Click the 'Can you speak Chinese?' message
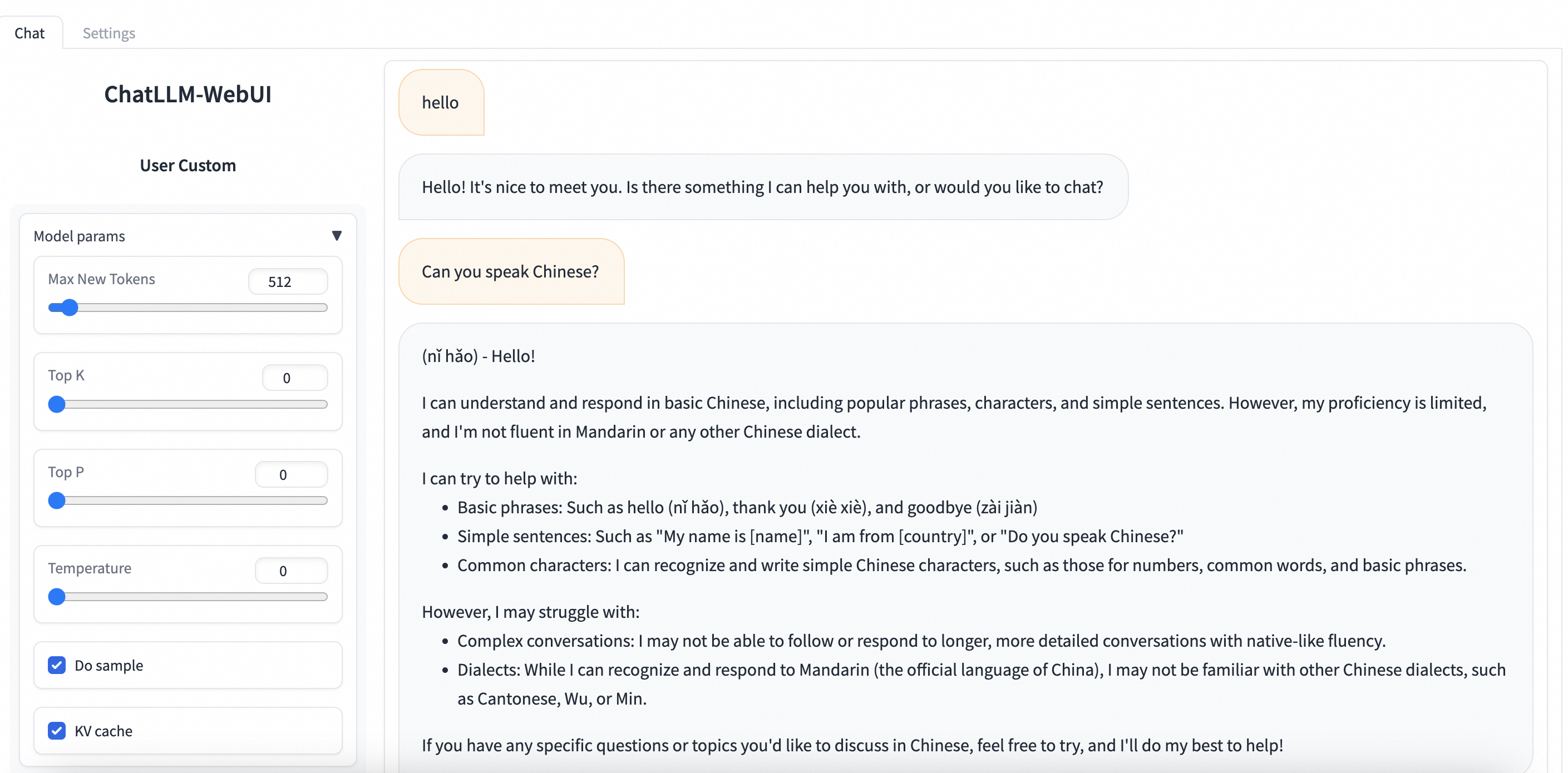The width and height of the screenshot is (1568, 773). pyautogui.click(x=511, y=271)
